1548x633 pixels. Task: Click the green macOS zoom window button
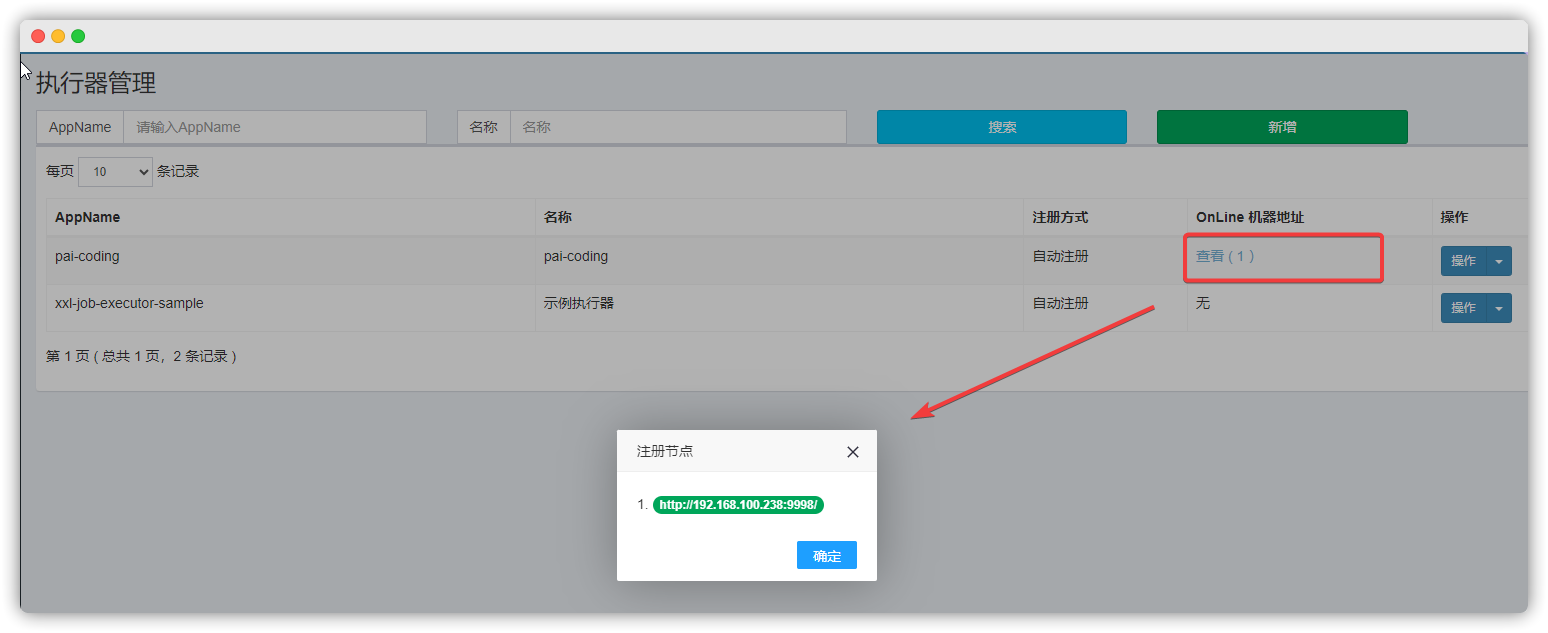click(78, 36)
